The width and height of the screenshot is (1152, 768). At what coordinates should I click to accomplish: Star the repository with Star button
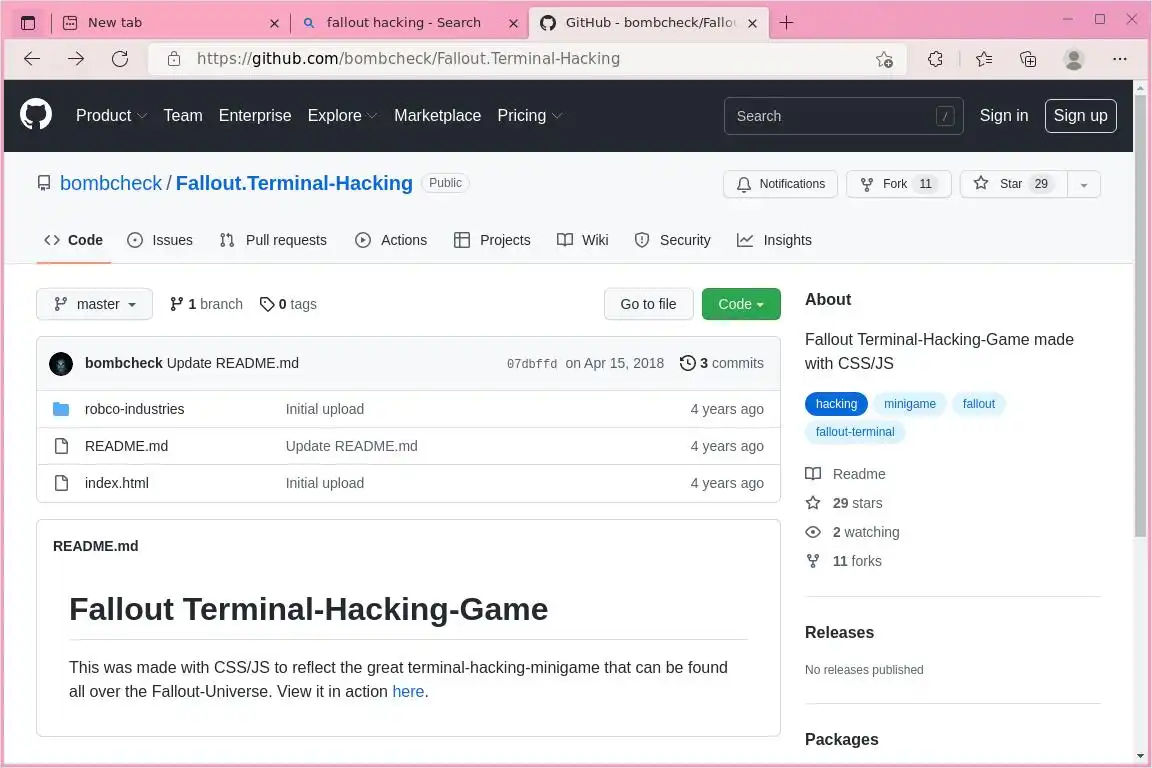pos(1013,184)
